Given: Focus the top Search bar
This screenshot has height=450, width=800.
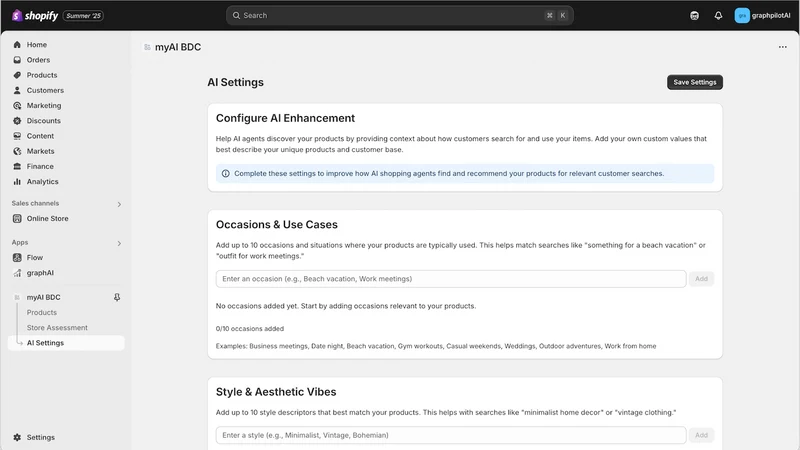Looking at the screenshot, I should coord(399,15).
